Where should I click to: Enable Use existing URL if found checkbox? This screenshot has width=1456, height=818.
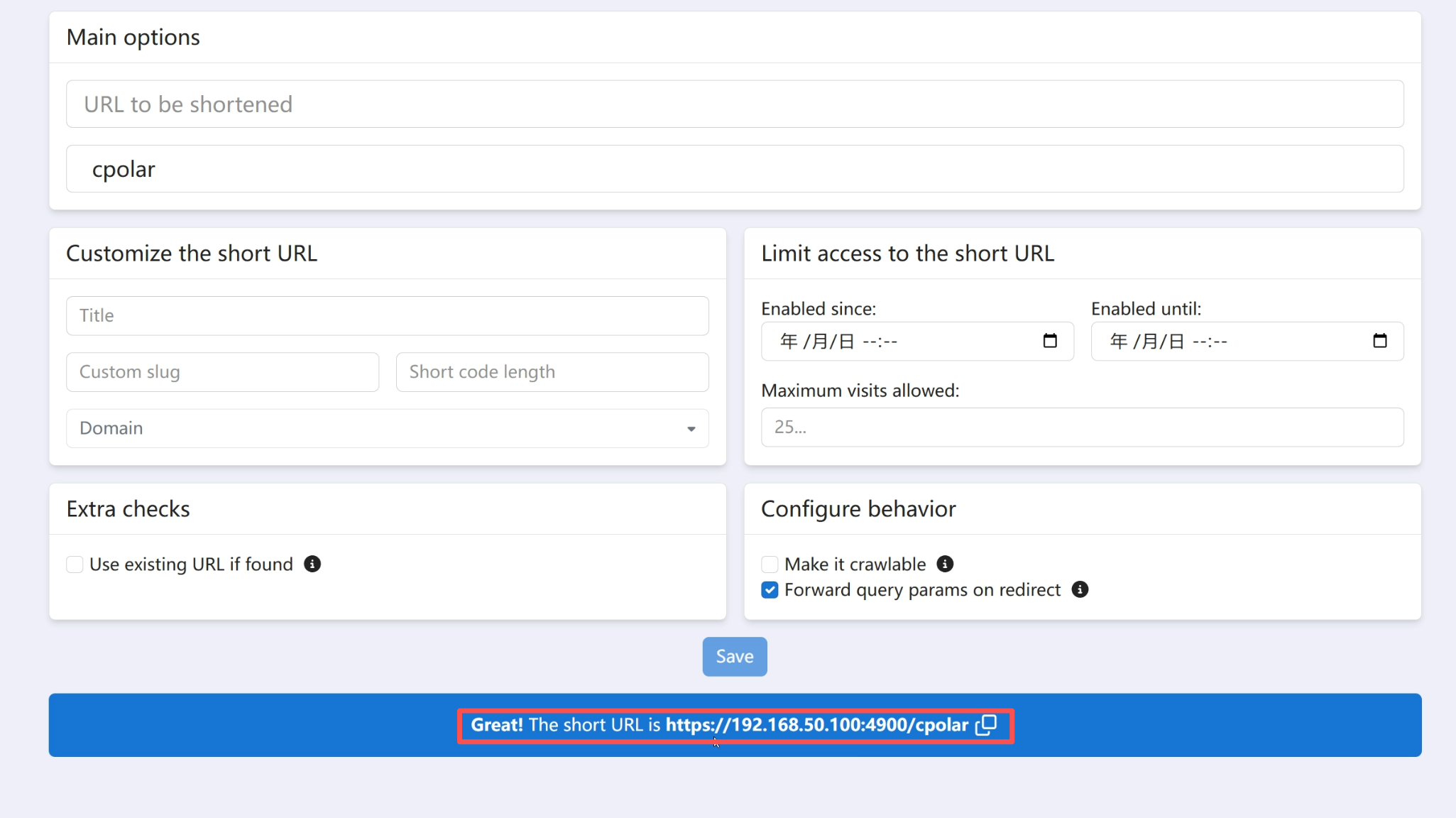(x=75, y=565)
